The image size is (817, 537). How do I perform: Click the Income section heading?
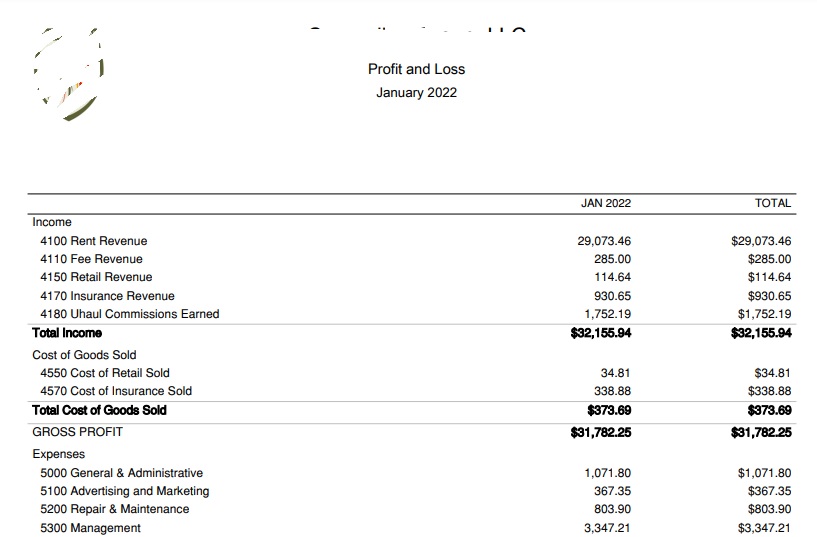[52, 222]
